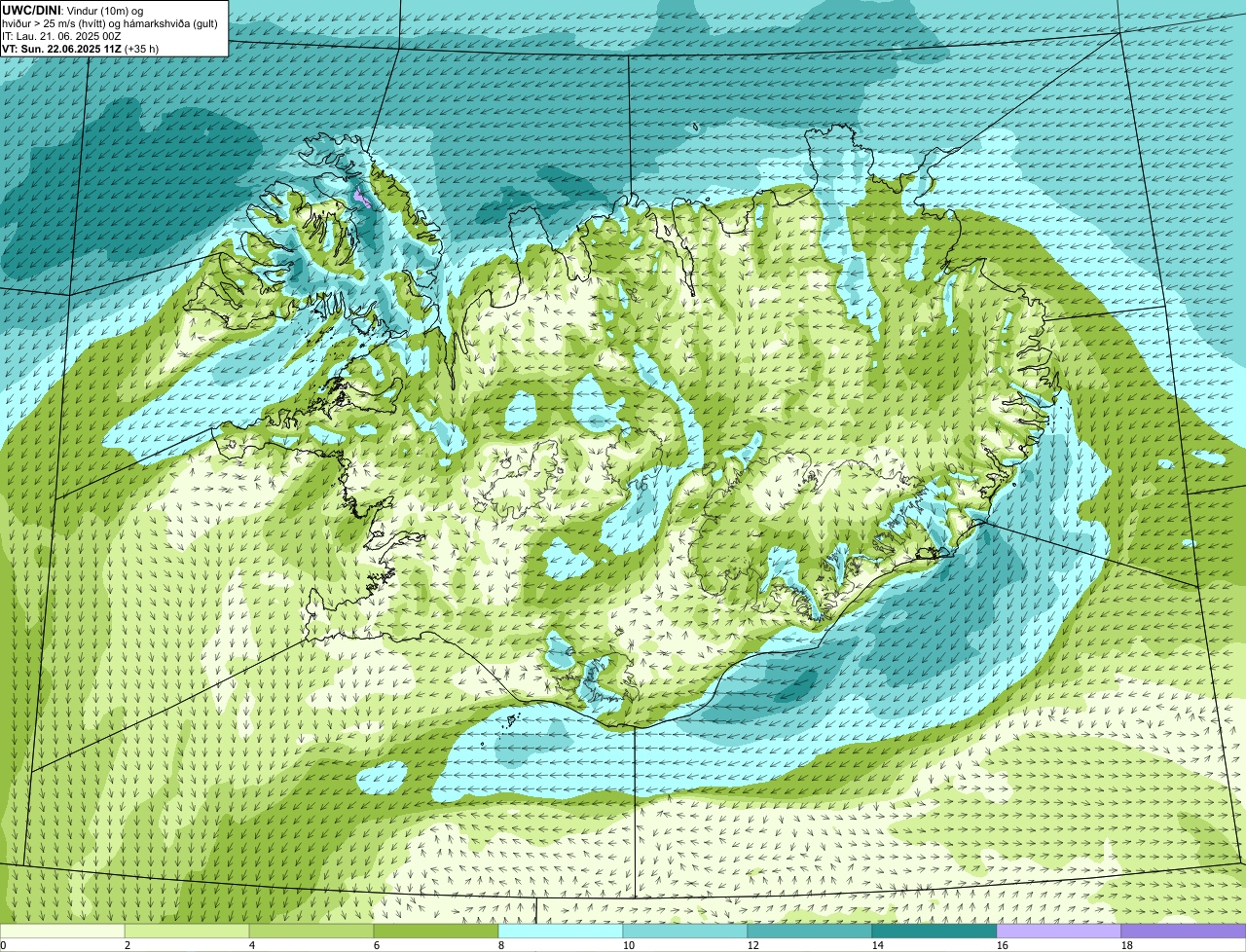Click the scale label '10'
This screenshot has height=952, width=1246.
[x=629, y=945]
